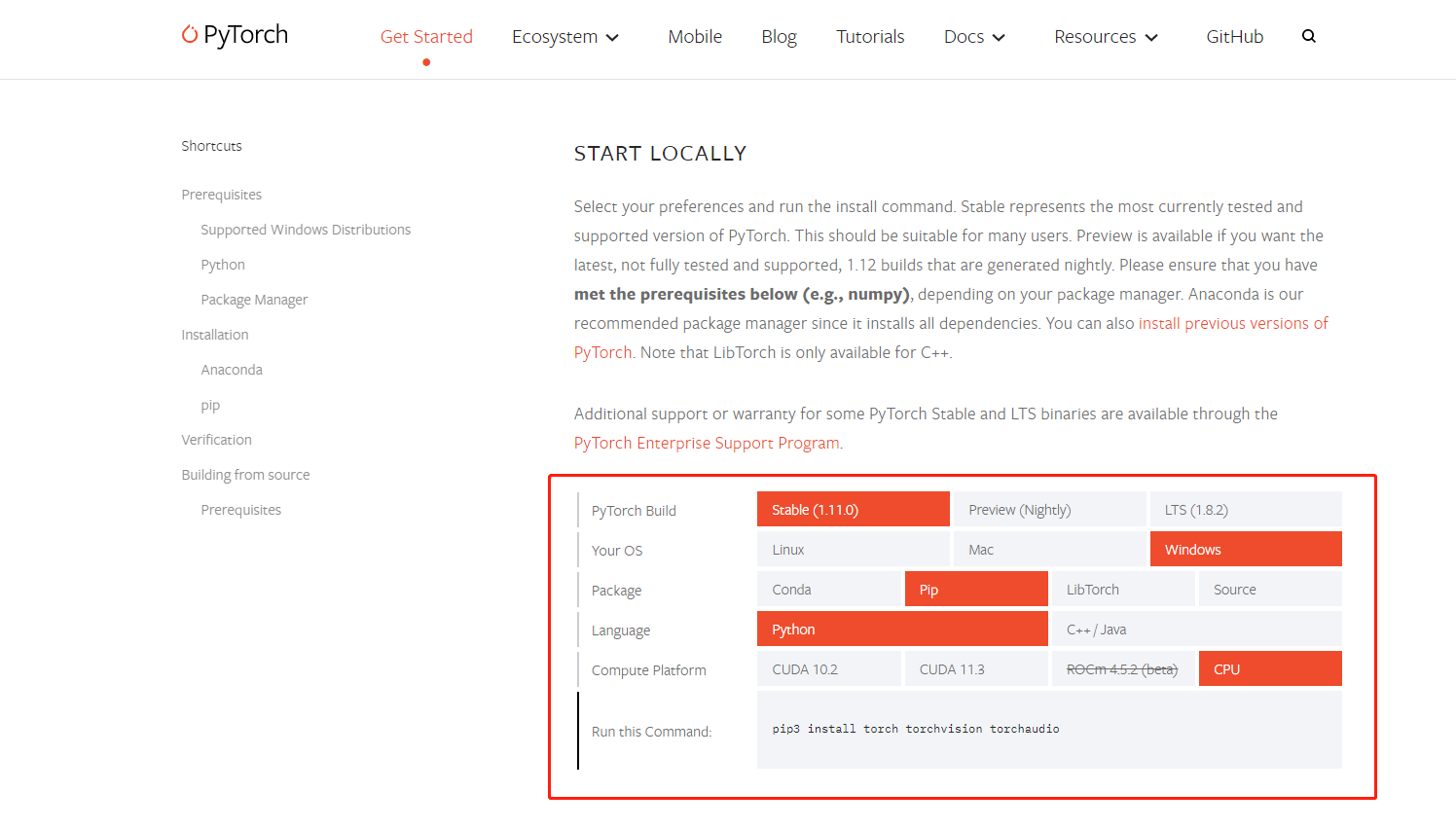Screen dimensions: 1456x828
Task: Click the Language row label
Action: tap(621, 630)
